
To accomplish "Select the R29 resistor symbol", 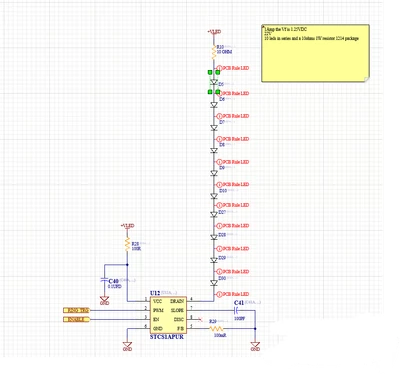I will pos(216,329).
